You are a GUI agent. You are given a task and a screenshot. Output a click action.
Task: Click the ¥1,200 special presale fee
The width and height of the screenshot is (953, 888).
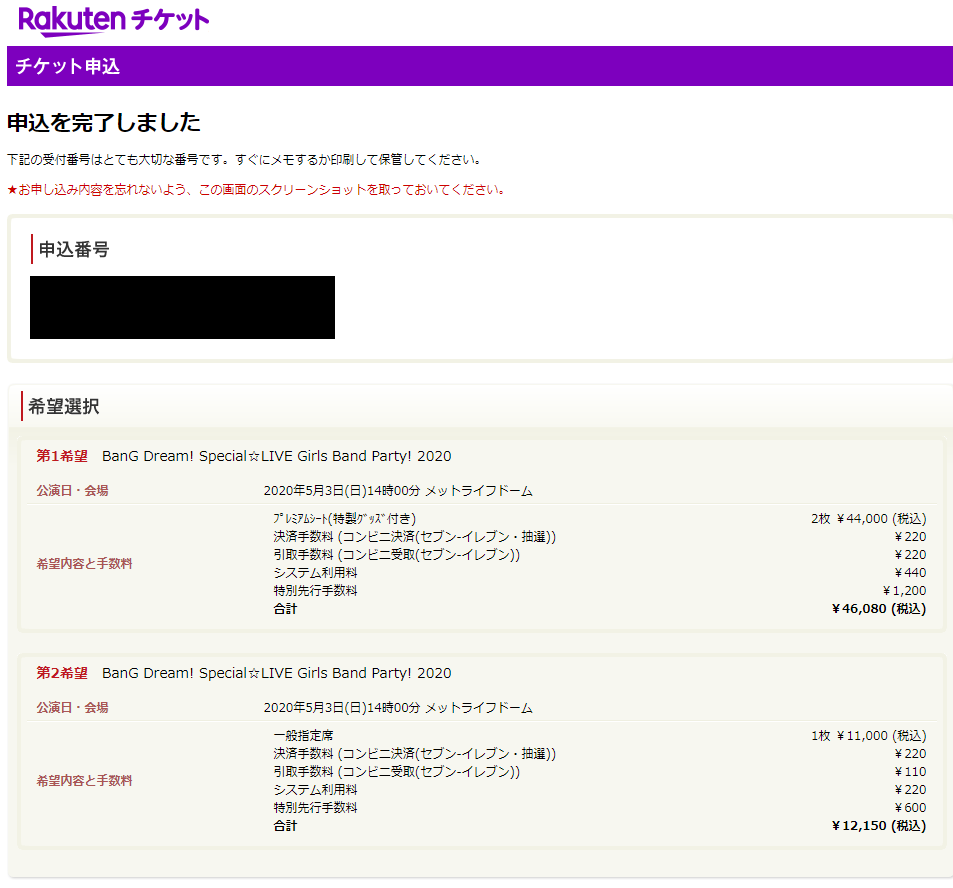click(x=904, y=591)
